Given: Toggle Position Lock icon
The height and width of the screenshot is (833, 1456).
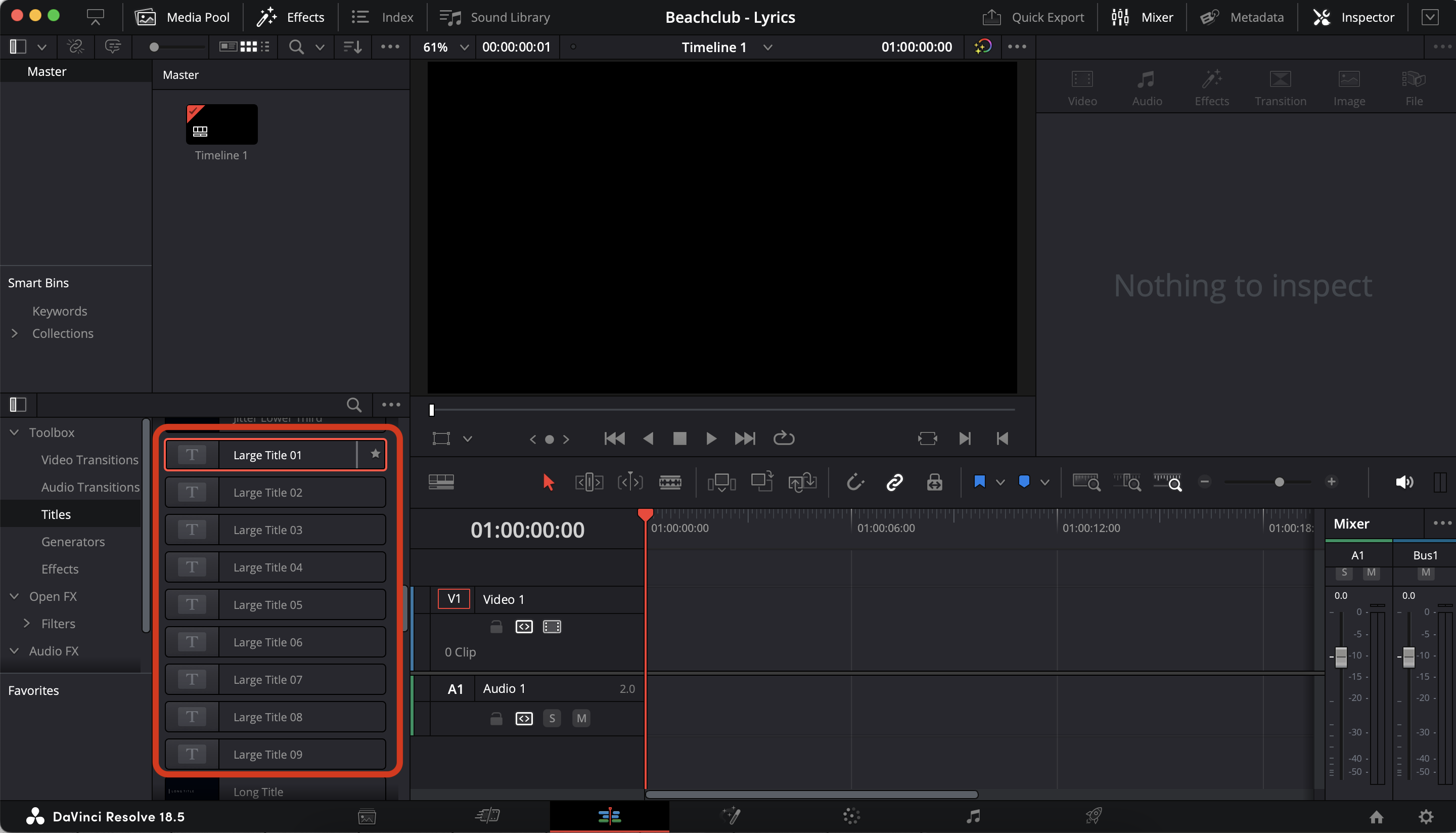Looking at the screenshot, I should (934, 483).
